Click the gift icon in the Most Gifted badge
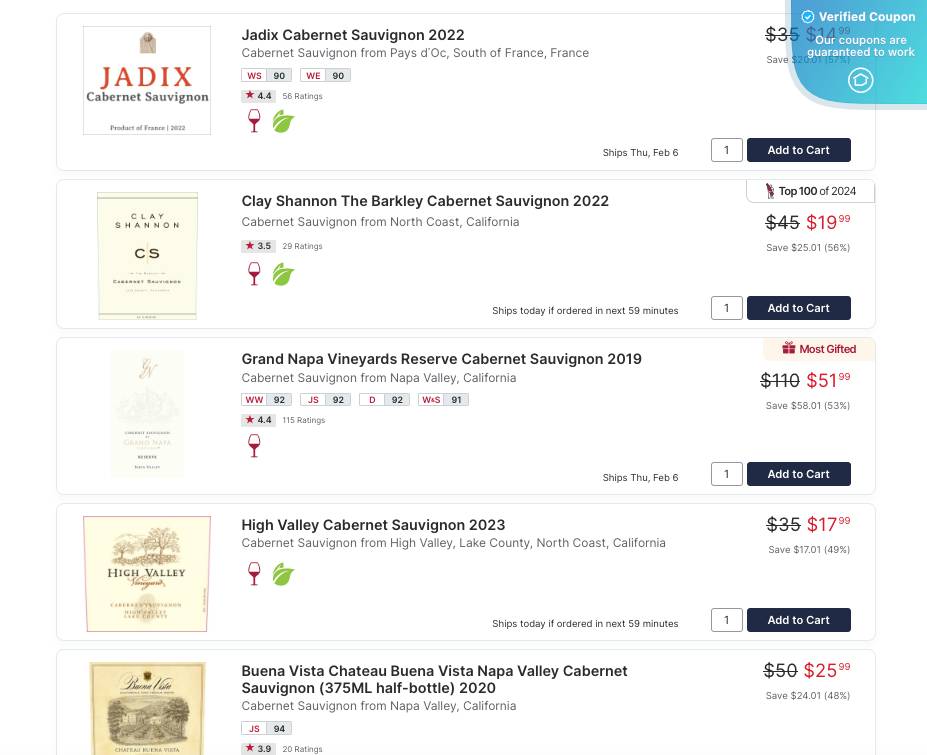 click(789, 349)
